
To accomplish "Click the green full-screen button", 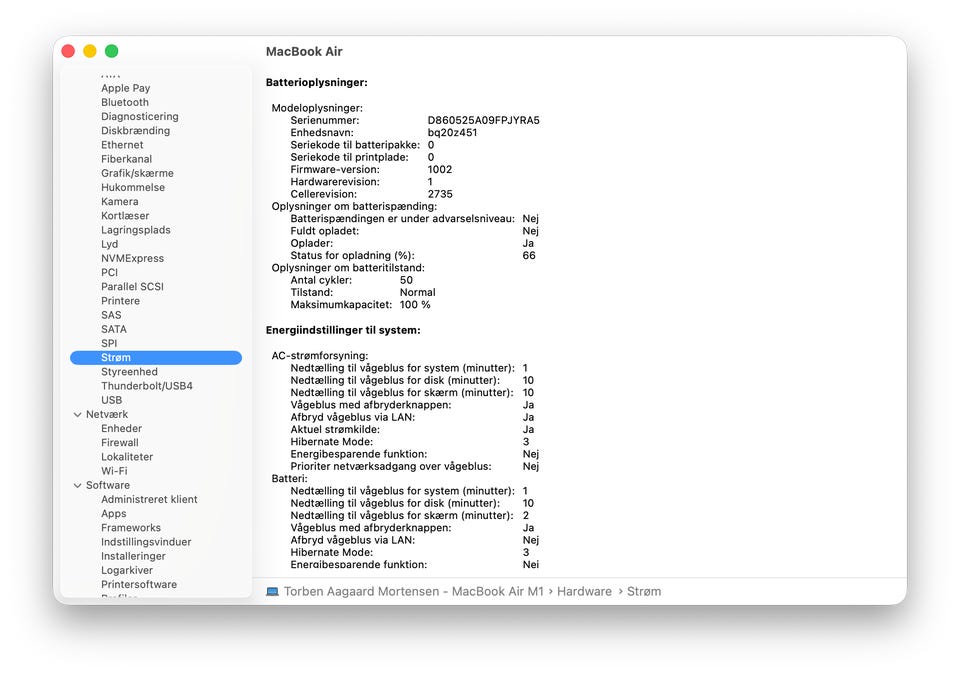I will (x=111, y=51).
